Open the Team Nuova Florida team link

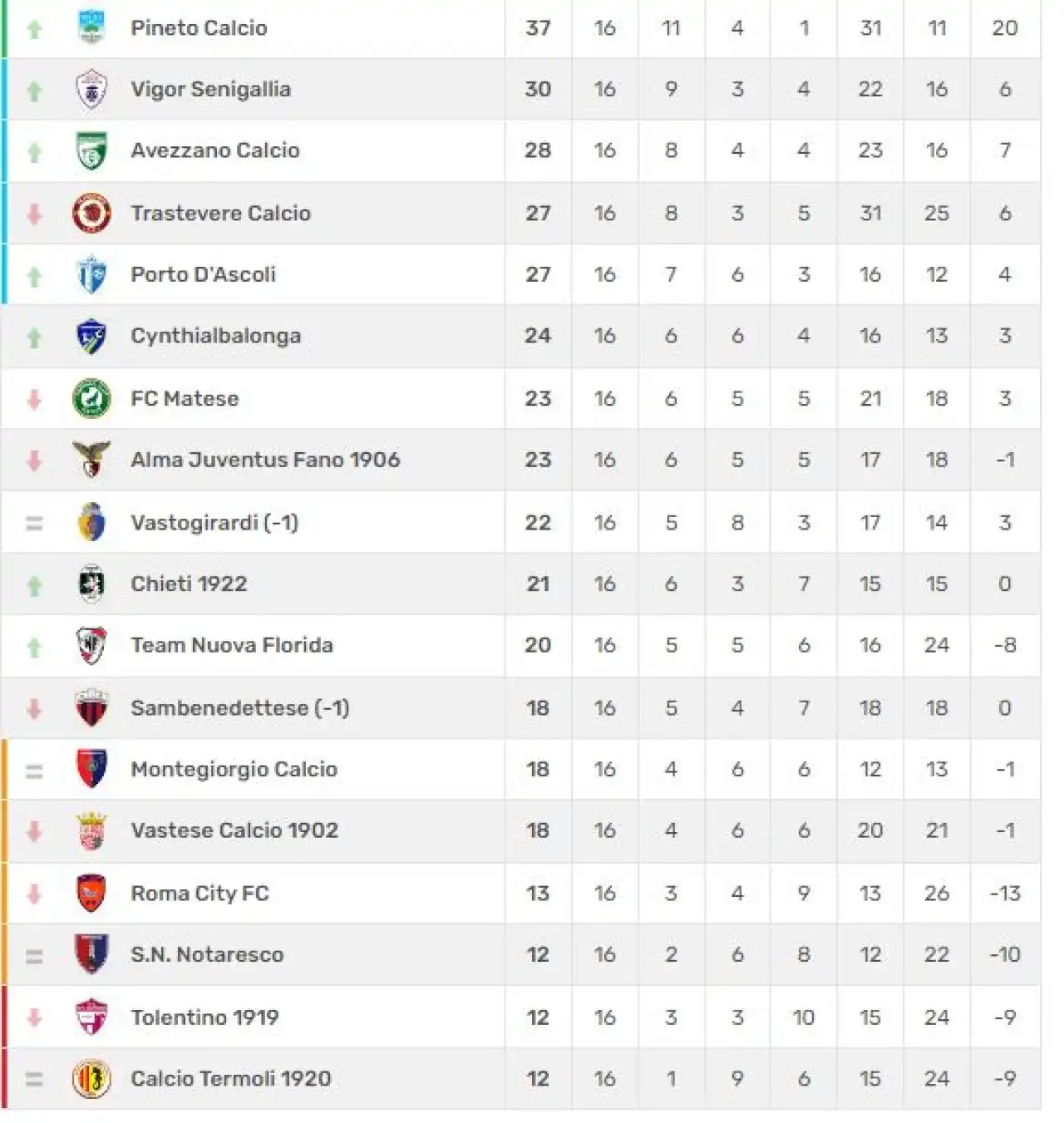click(232, 645)
